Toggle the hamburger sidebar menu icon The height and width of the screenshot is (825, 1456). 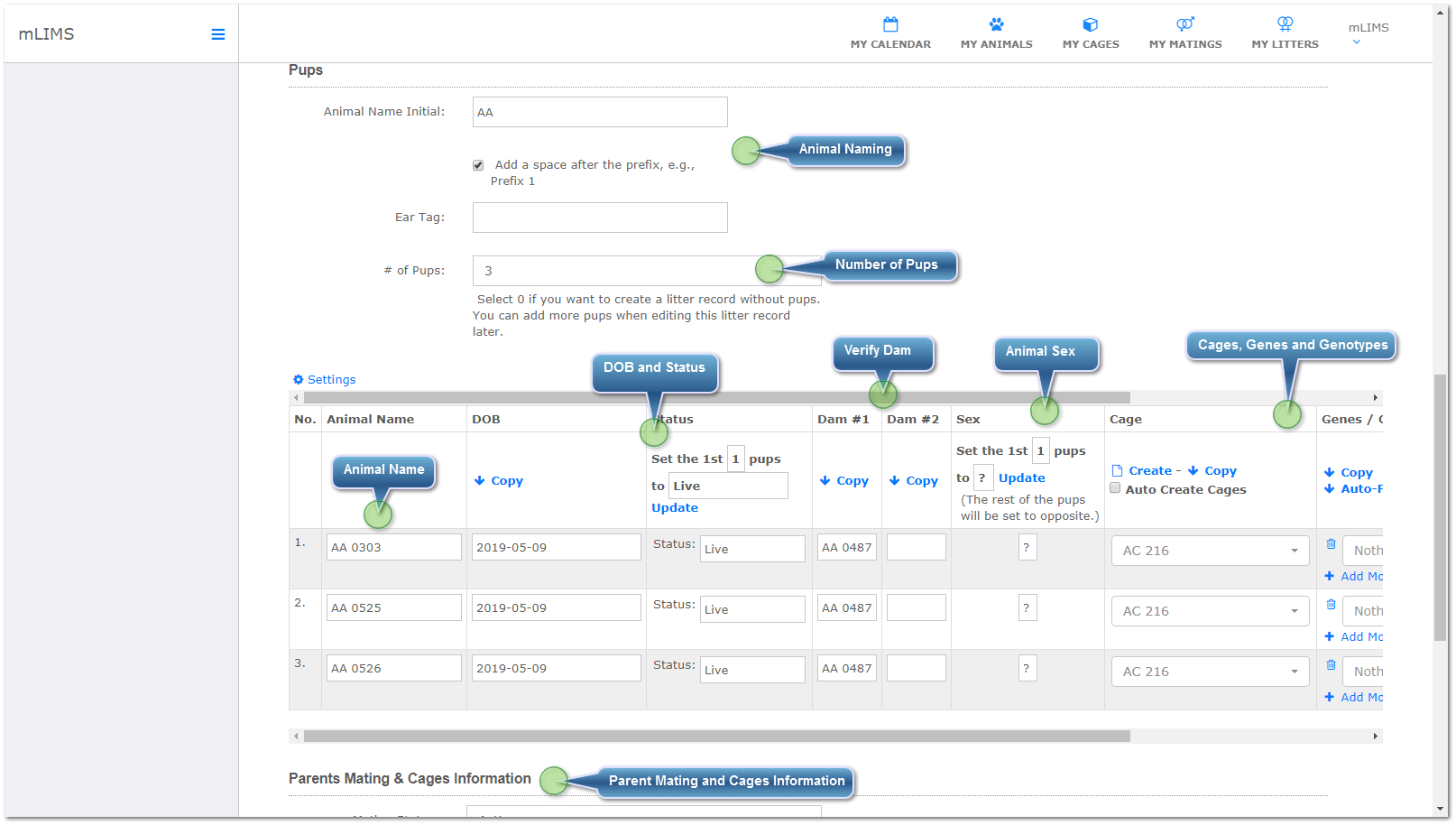(217, 34)
